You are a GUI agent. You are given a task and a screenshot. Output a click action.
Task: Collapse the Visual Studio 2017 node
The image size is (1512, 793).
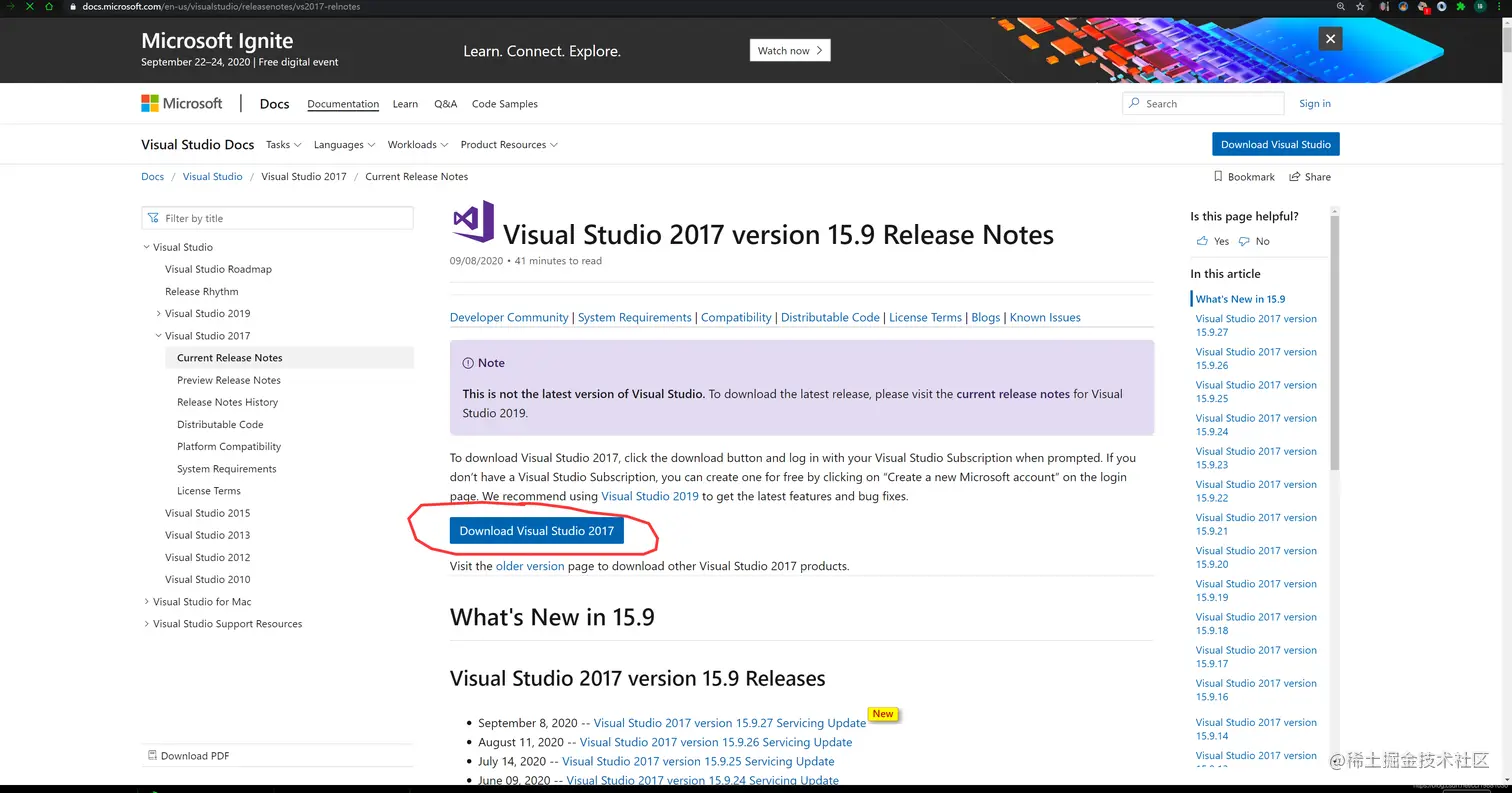point(158,336)
